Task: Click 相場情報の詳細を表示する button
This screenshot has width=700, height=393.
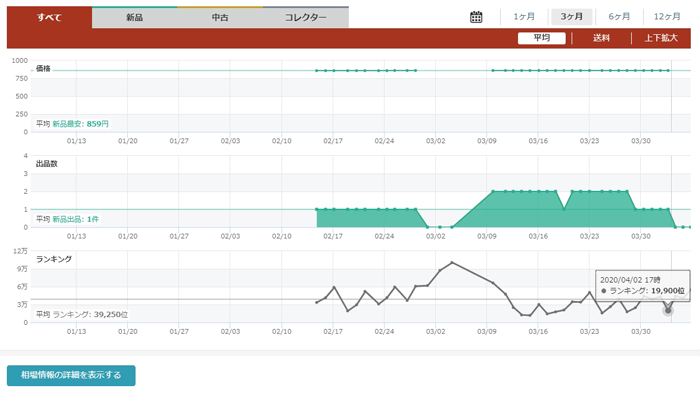Action: coord(71,375)
